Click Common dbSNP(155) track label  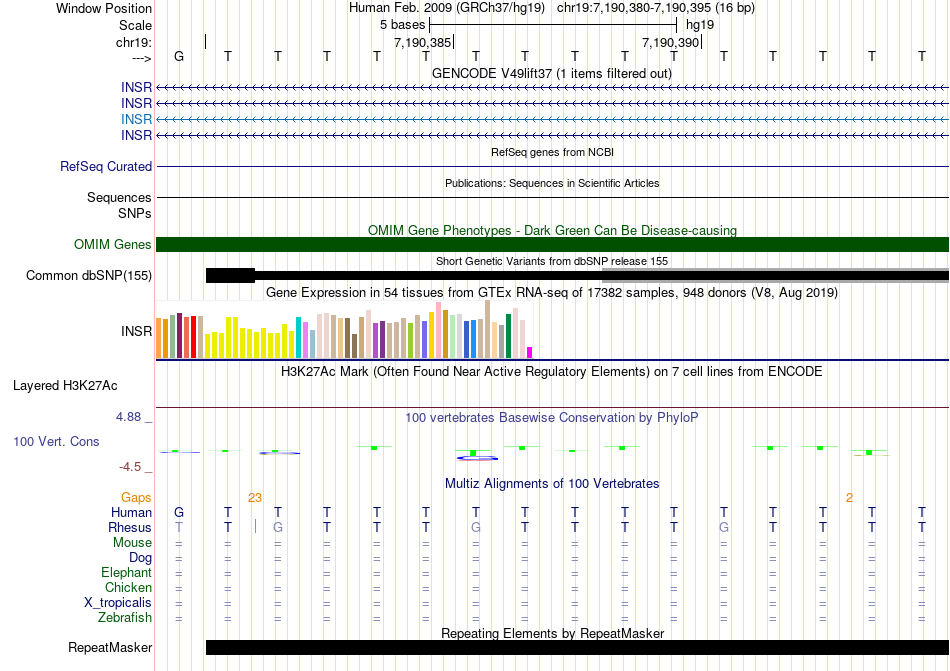pos(89,276)
